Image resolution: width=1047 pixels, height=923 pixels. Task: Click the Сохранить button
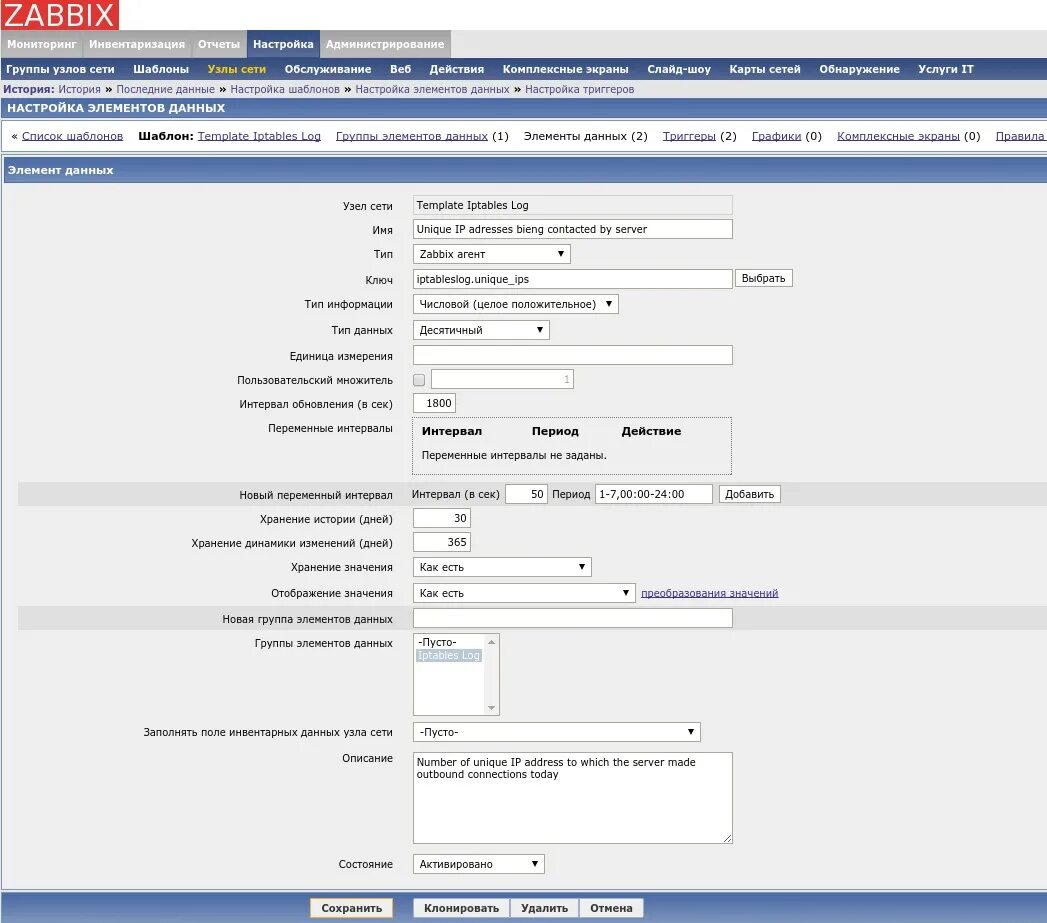[x=351, y=908]
